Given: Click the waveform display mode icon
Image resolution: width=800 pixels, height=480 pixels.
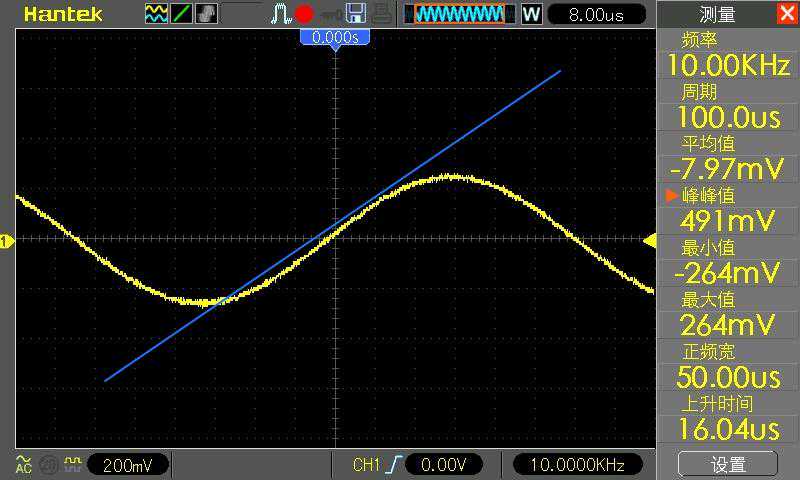Looking at the screenshot, I should click(157, 14).
